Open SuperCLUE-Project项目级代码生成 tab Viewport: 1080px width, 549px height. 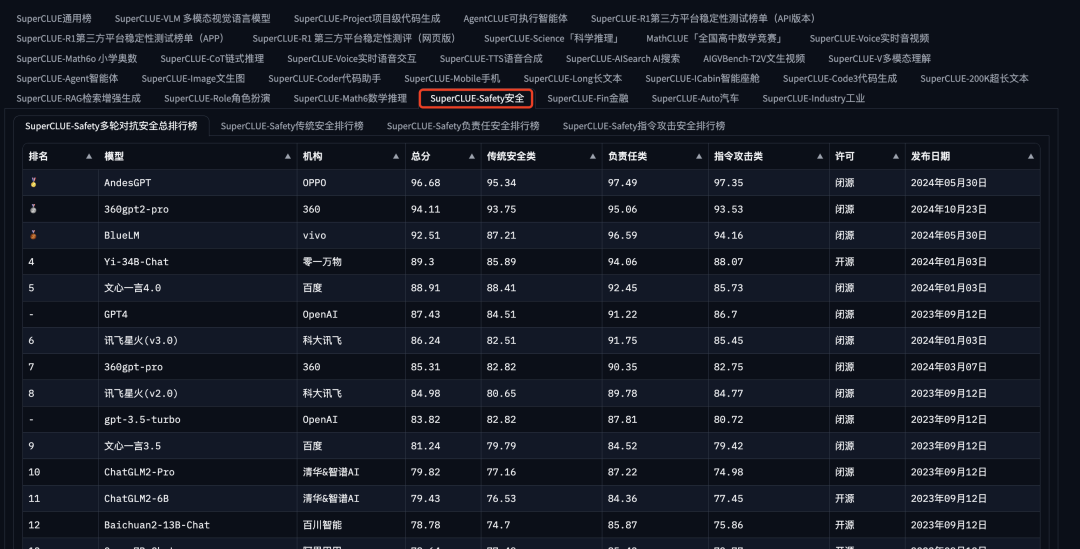pyautogui.click(x=367, y=19)
